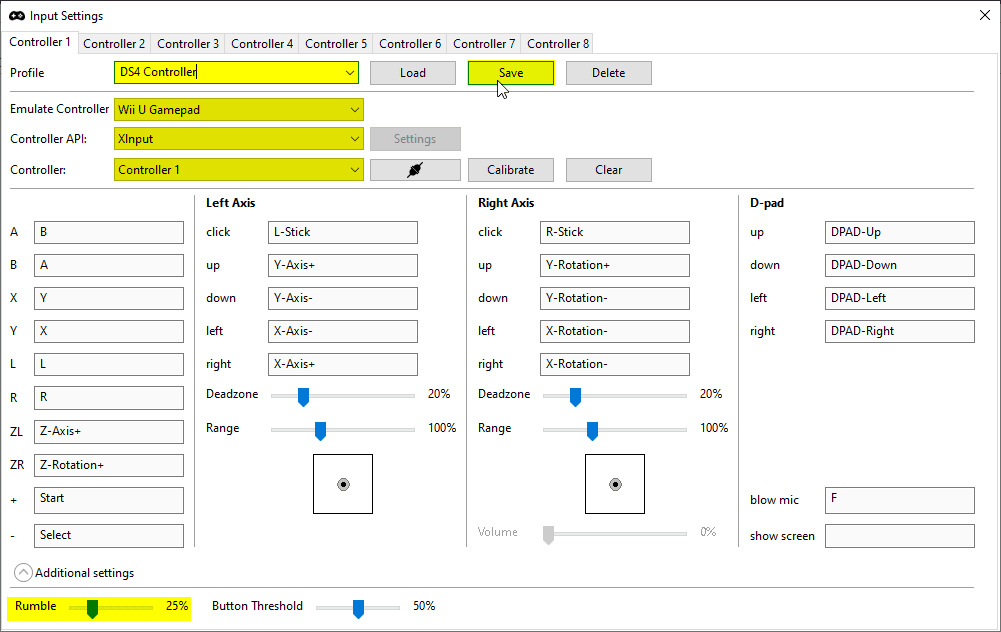Open the Controller API dropdown
1001x632 pixels.
(355, 140)
